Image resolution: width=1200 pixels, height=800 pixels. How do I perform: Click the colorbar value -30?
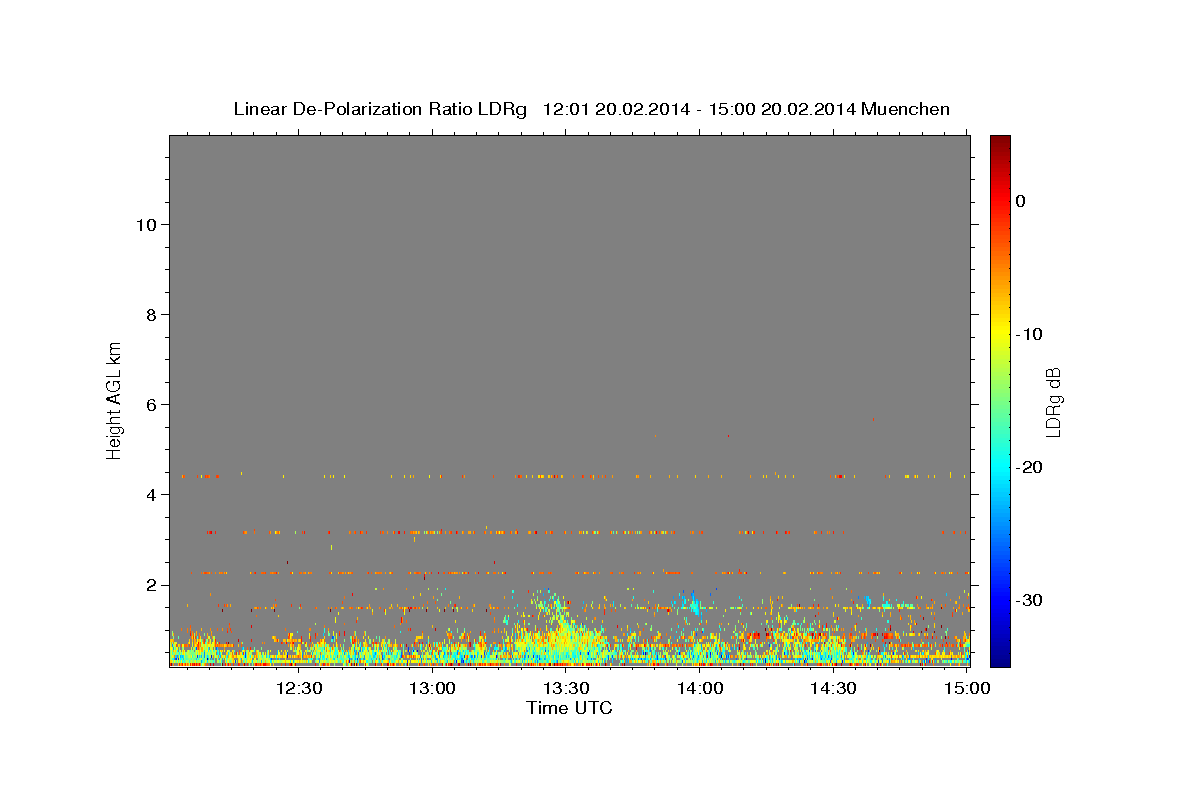pyautogui.click(x=1029, y=600)
